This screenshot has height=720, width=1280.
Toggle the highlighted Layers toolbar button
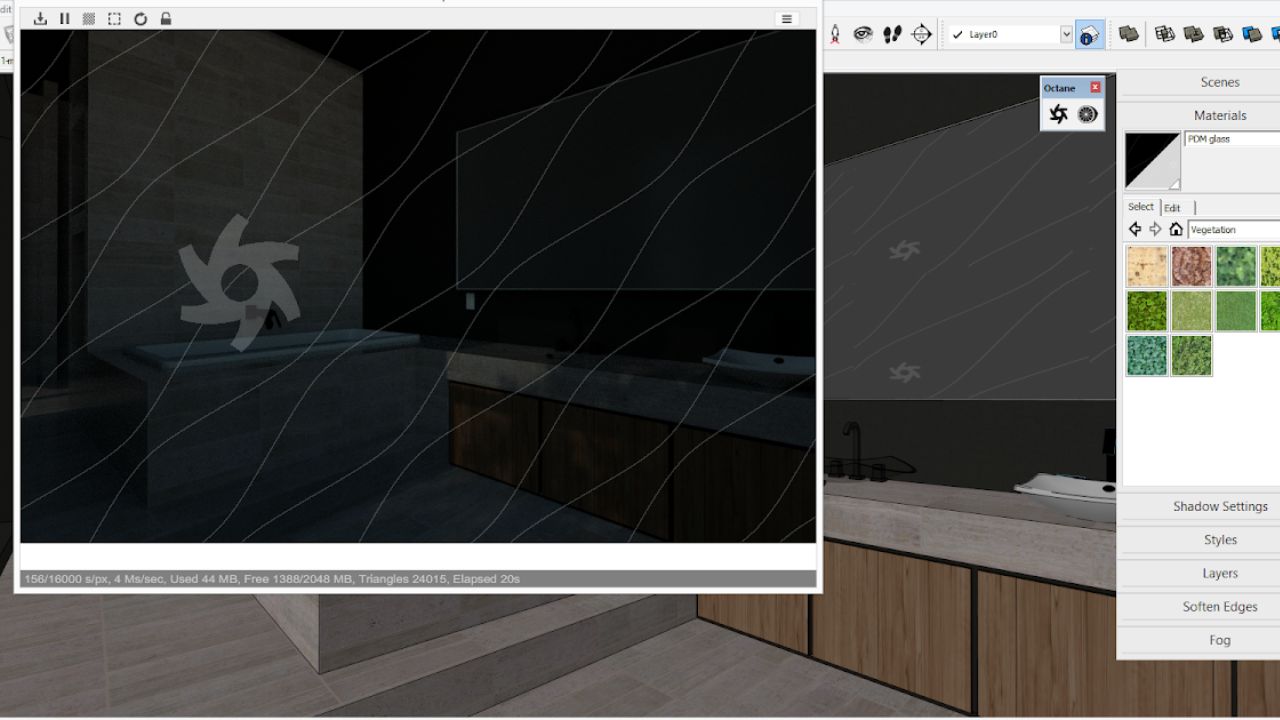tap(1089, 33)
